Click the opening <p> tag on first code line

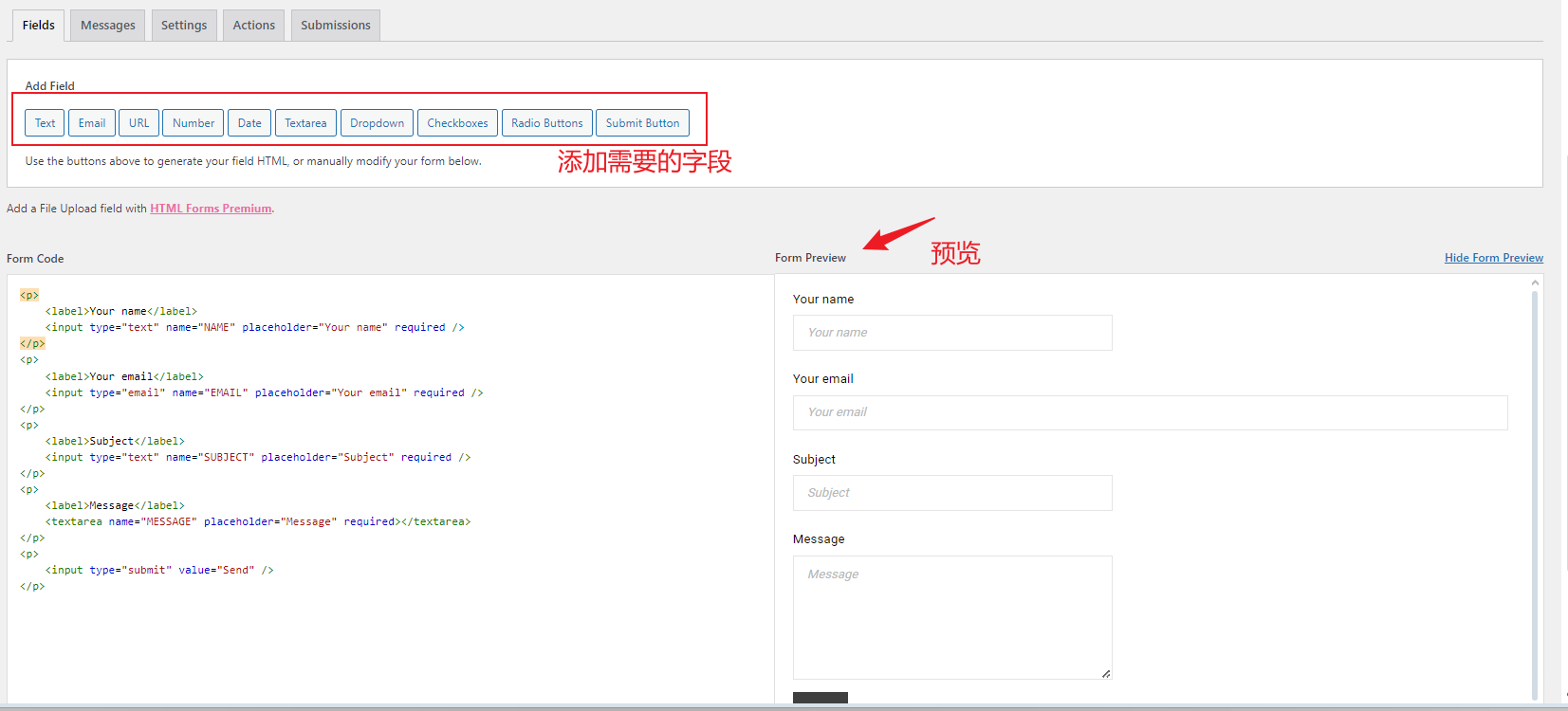tap(29, 296)
